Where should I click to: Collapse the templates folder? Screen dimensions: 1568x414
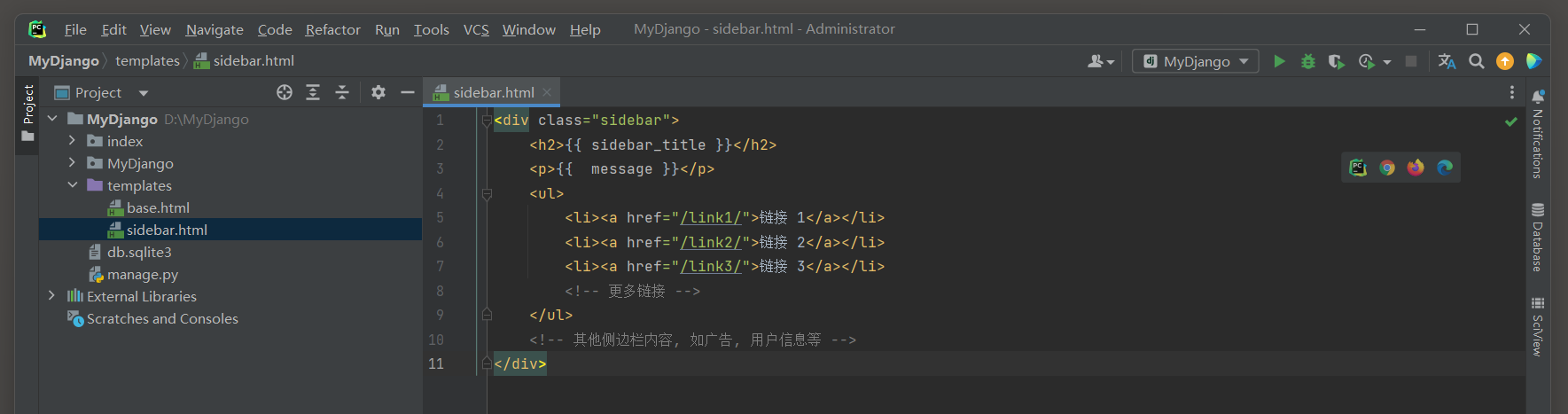pos(72,185)
